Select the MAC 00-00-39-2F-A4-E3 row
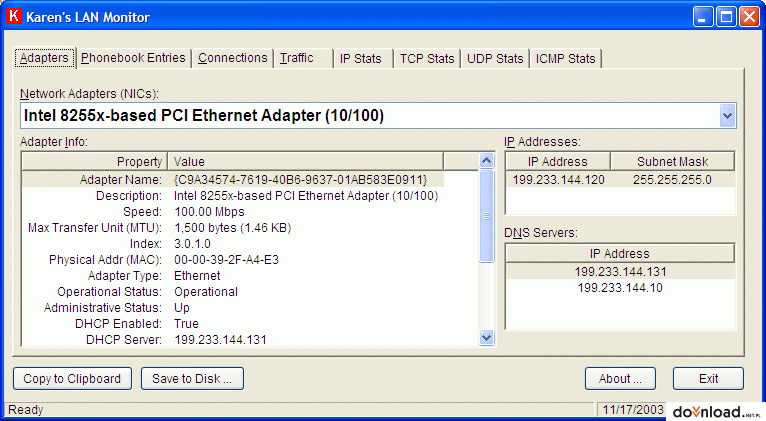Viewport: 766px width, 421px height. click(x=233, y=260)
